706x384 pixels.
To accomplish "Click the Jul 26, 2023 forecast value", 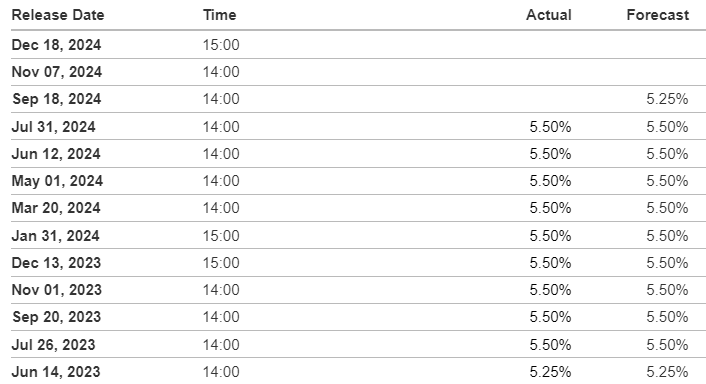I will point(667,345).
